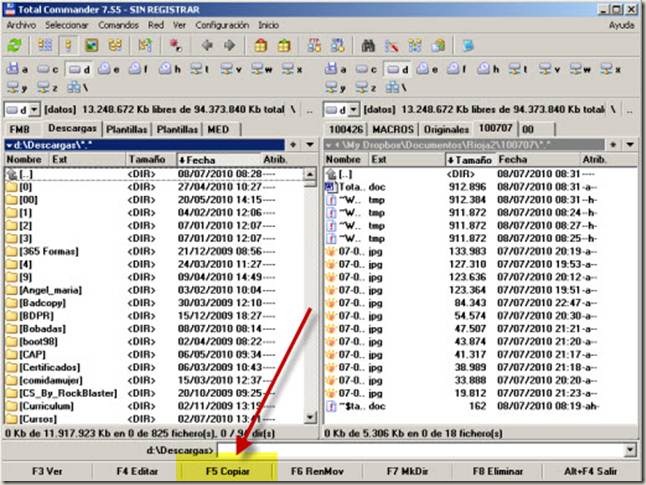The width and height of the screenshot is (646, 485).
Task: Click left panel scrollbar down arrow
Action: (x=310, y=418)
